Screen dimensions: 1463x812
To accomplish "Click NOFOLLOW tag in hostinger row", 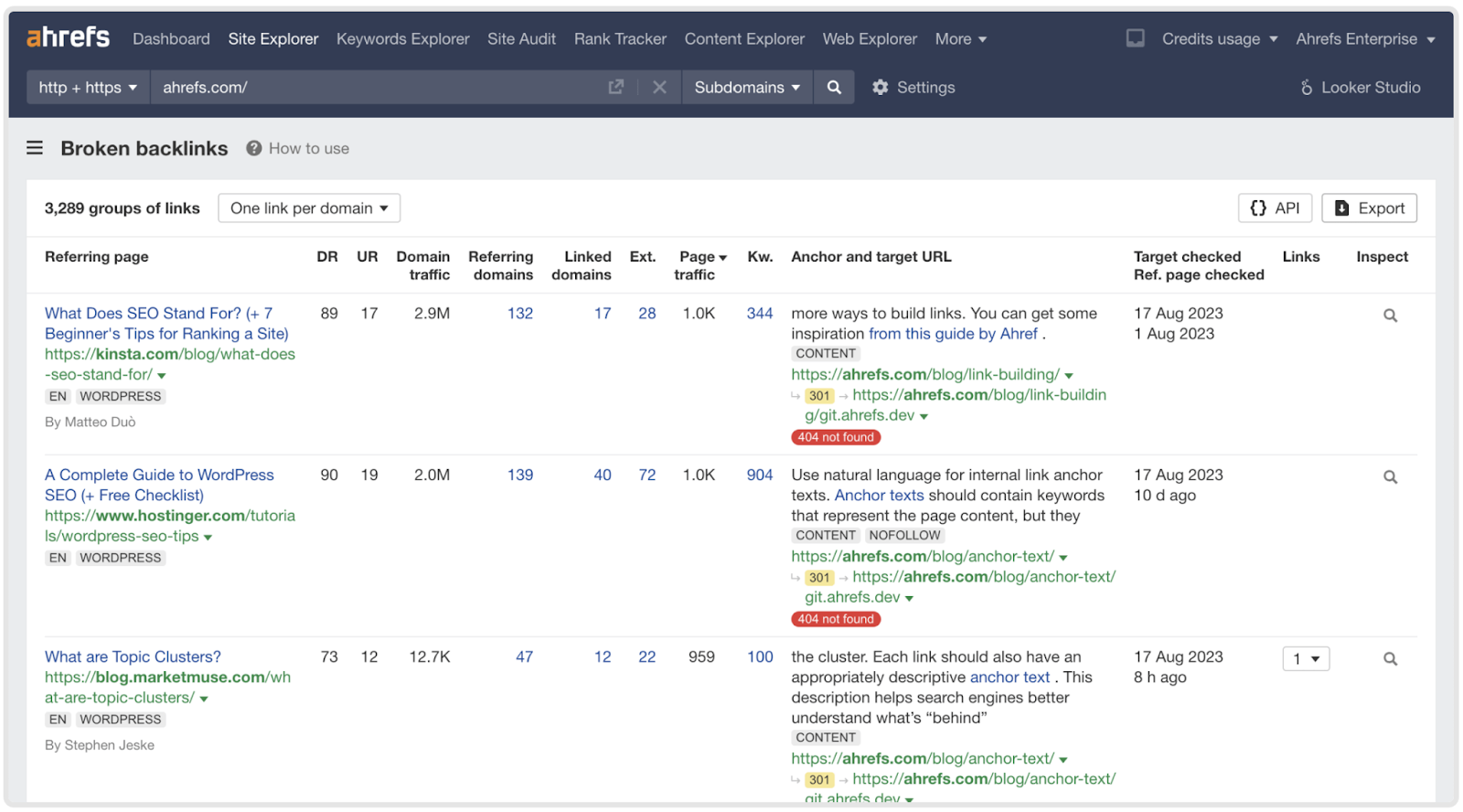I will (904, 536).
